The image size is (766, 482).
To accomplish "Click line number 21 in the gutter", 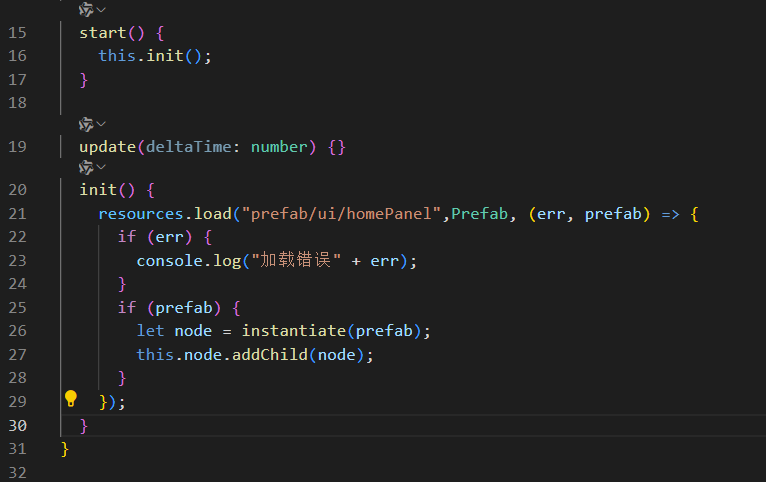I will (18, 213).
